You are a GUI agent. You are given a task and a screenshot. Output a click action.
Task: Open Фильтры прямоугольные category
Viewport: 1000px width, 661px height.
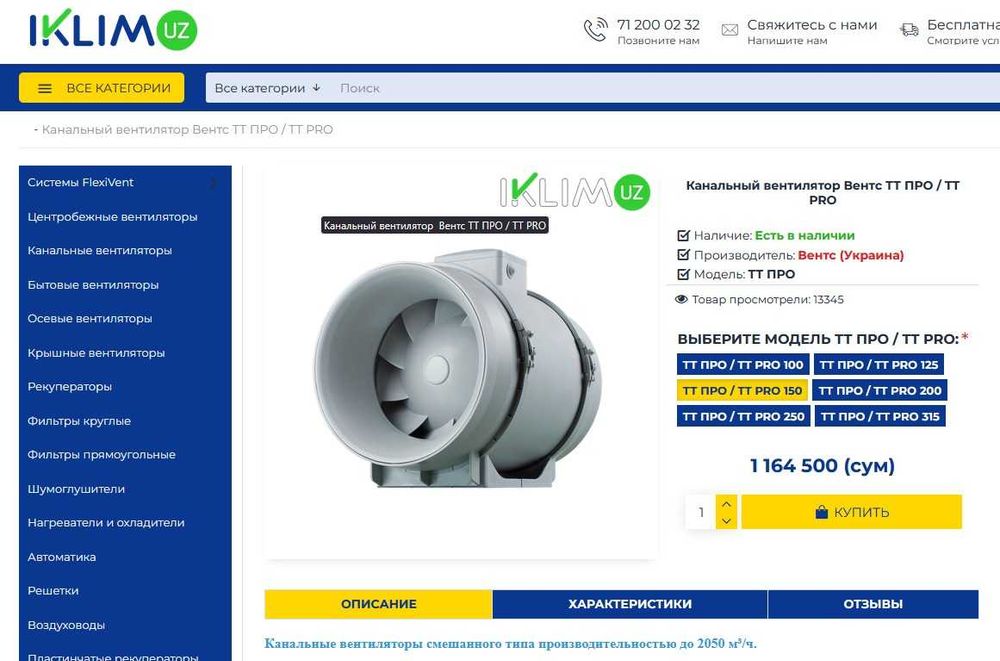pos(101,455)
